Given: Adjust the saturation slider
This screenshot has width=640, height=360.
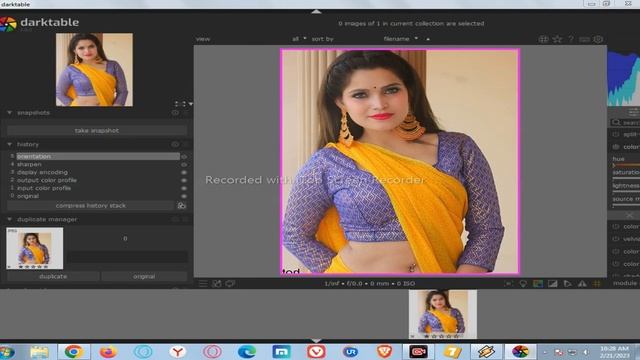Looking at the screenshot, I should [x=626, y=178].
